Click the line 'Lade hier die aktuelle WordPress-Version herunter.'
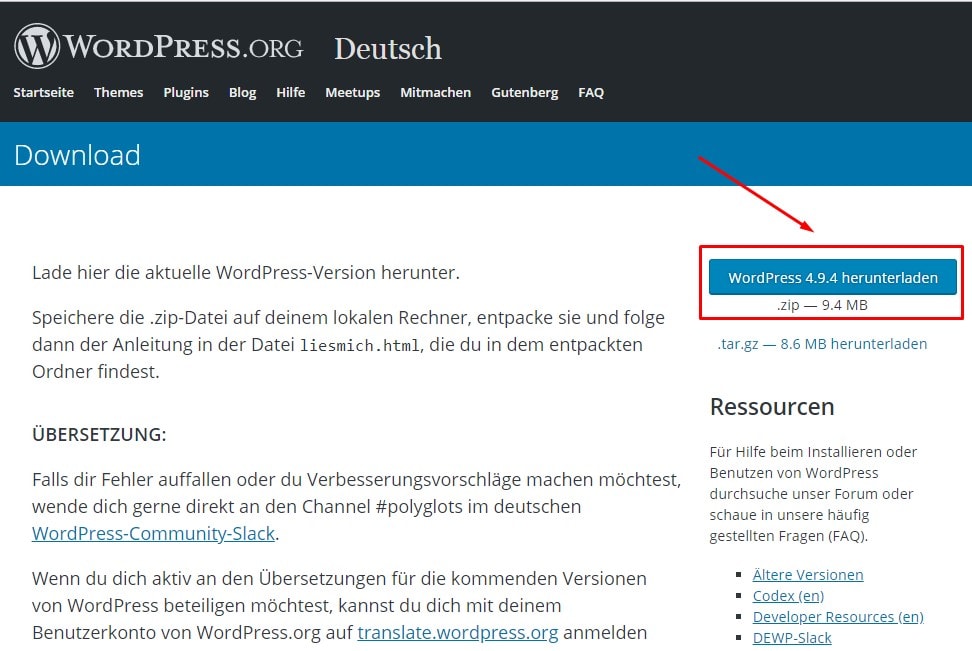This screenshot has height=651, width=972. (246, 273)
